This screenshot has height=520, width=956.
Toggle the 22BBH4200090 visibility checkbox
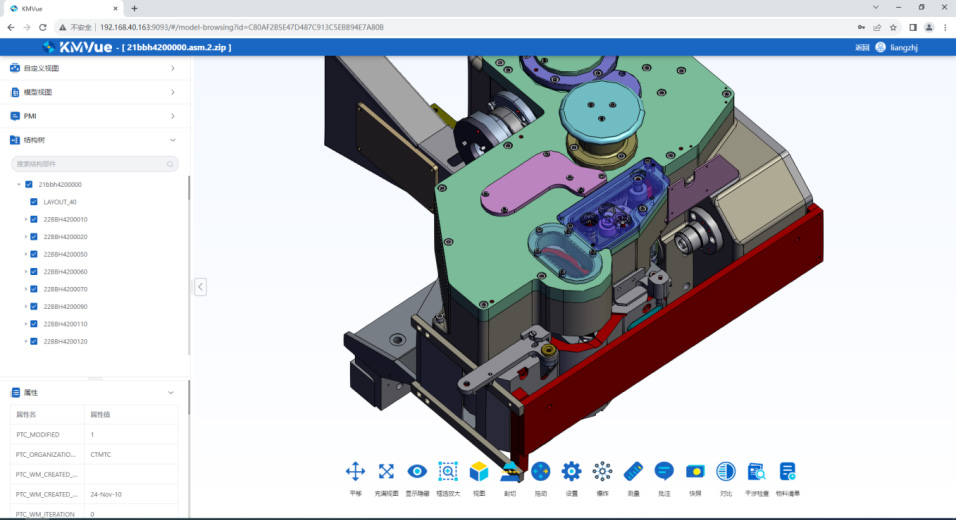click(x=34, y=306)
